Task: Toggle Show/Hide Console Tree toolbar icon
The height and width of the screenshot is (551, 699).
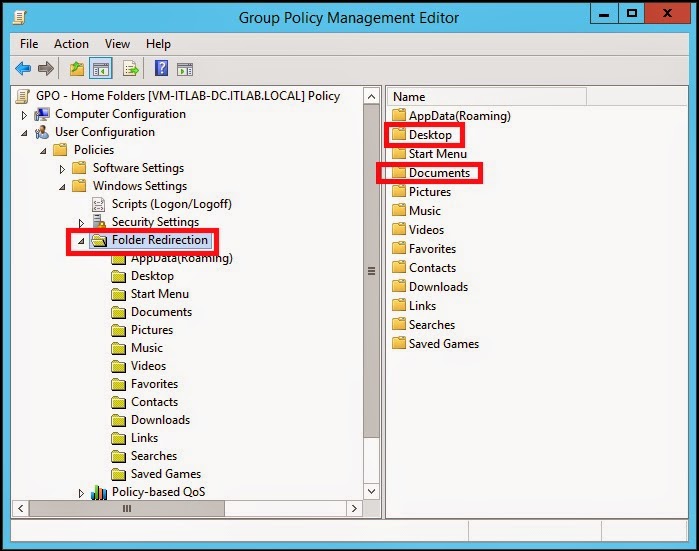Action: (x=101, y=69)
